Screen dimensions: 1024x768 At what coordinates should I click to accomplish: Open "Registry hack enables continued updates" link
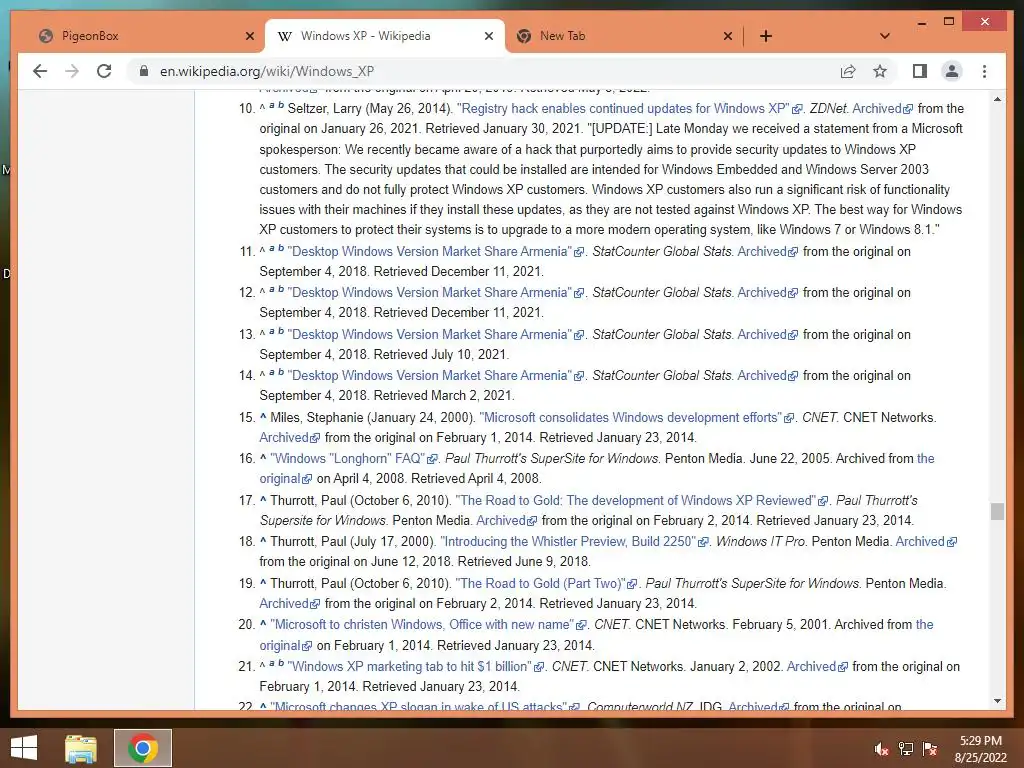point(628,108)
